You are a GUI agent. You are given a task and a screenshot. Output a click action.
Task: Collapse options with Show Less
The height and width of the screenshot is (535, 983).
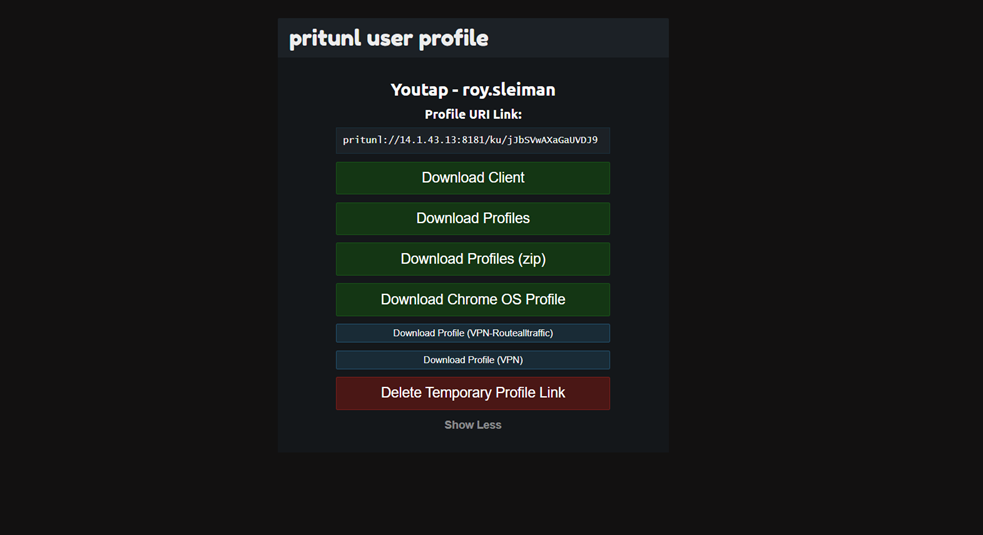[x=472, y=425]
